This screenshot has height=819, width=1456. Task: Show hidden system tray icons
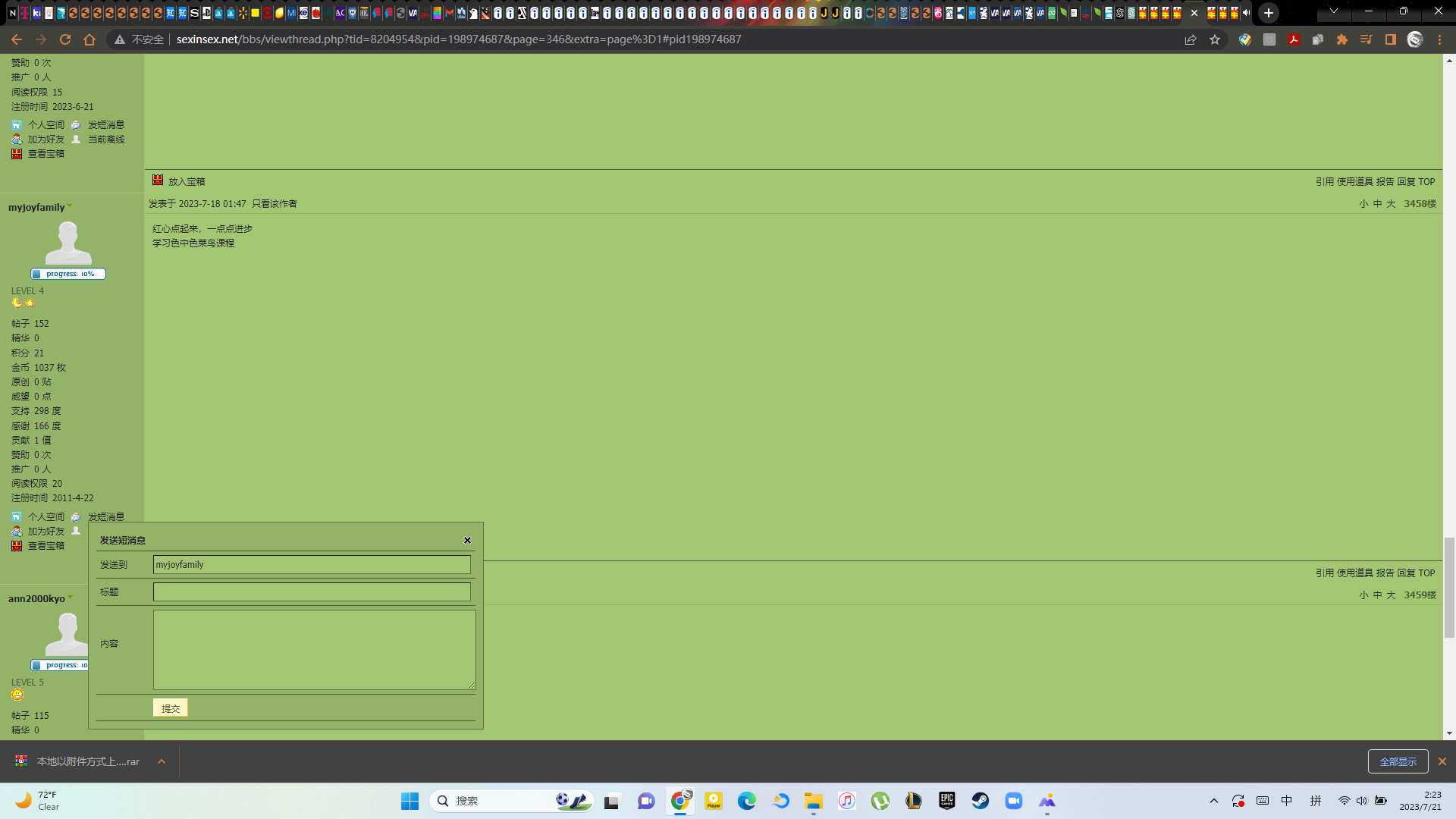coord(1214,801)
